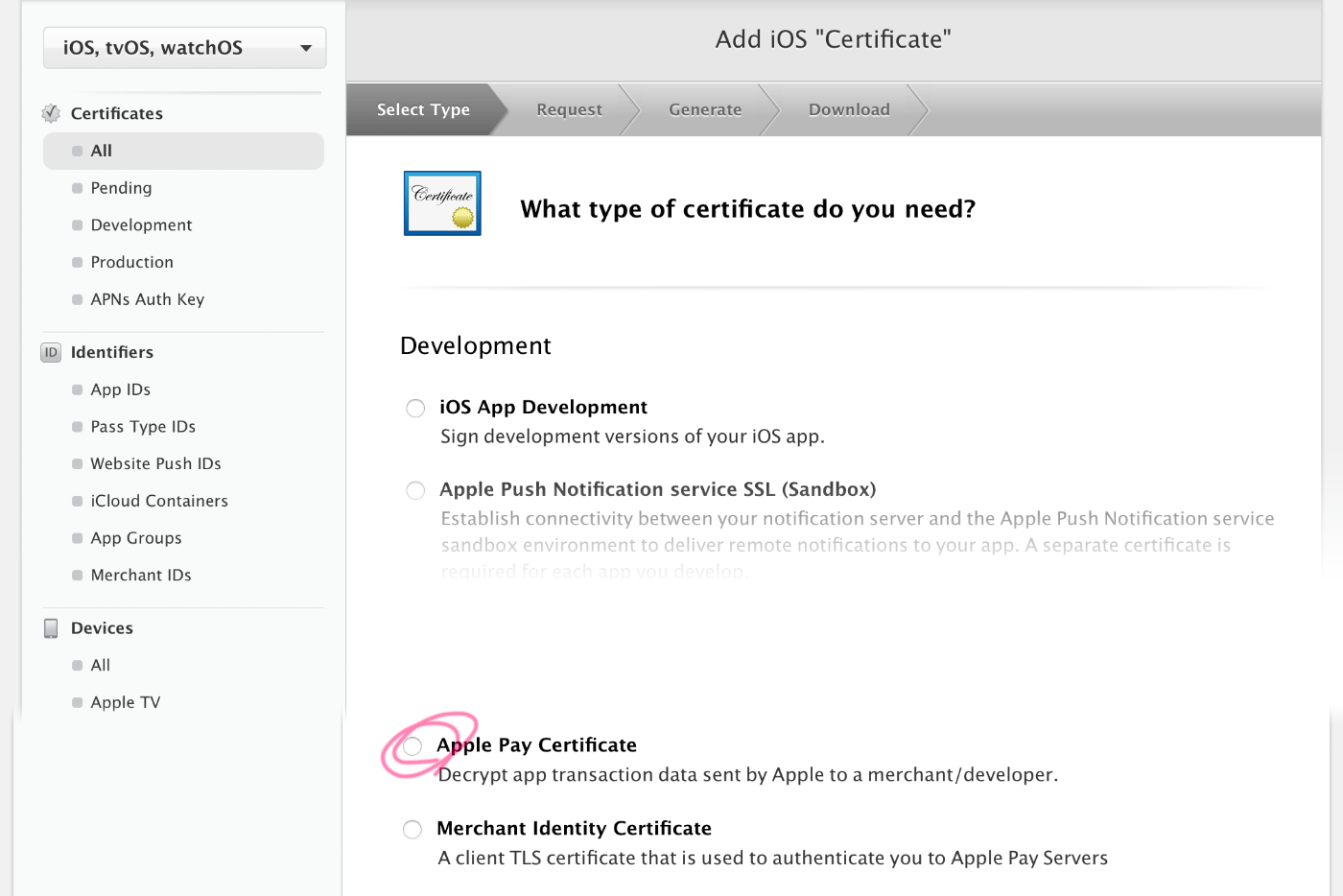This screenshot has height=896, width=1343.
Task: Click the bullet icon beside Merchant IDs
Action: 77,576
